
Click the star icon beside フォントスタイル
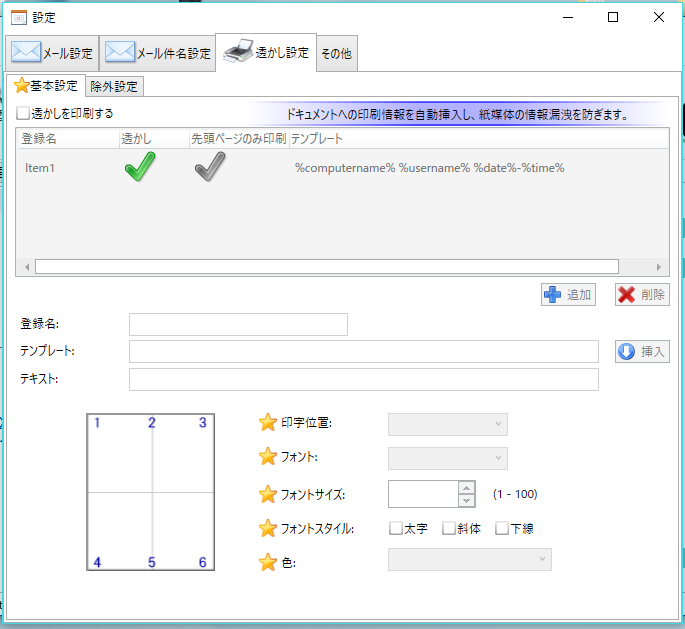click(x=268, y=528)
